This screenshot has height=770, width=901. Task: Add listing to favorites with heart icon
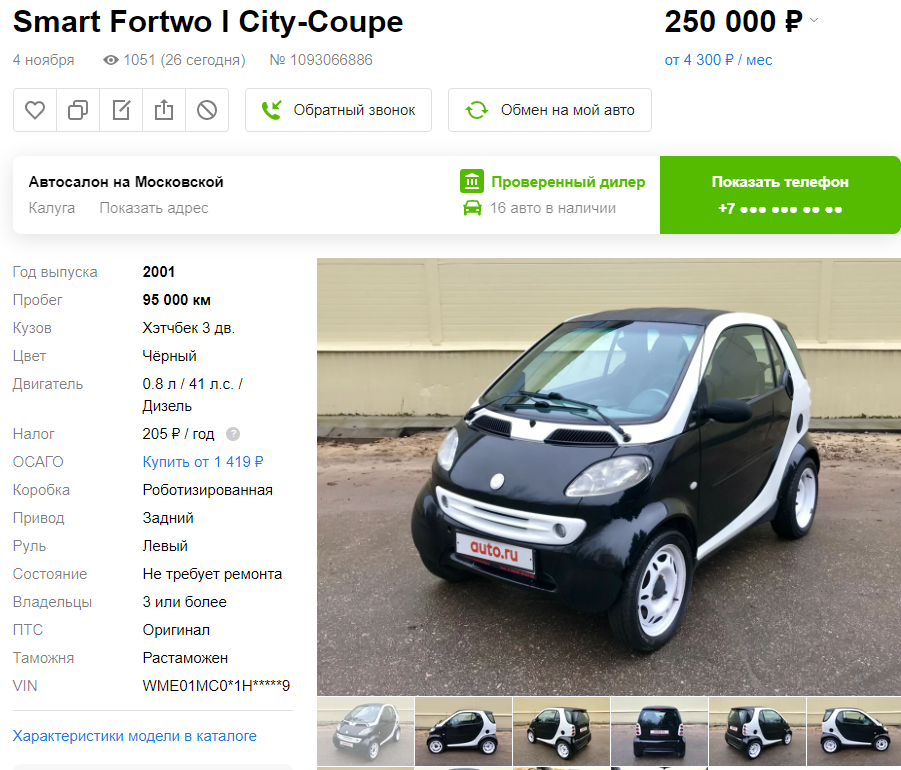pos(35,110)
